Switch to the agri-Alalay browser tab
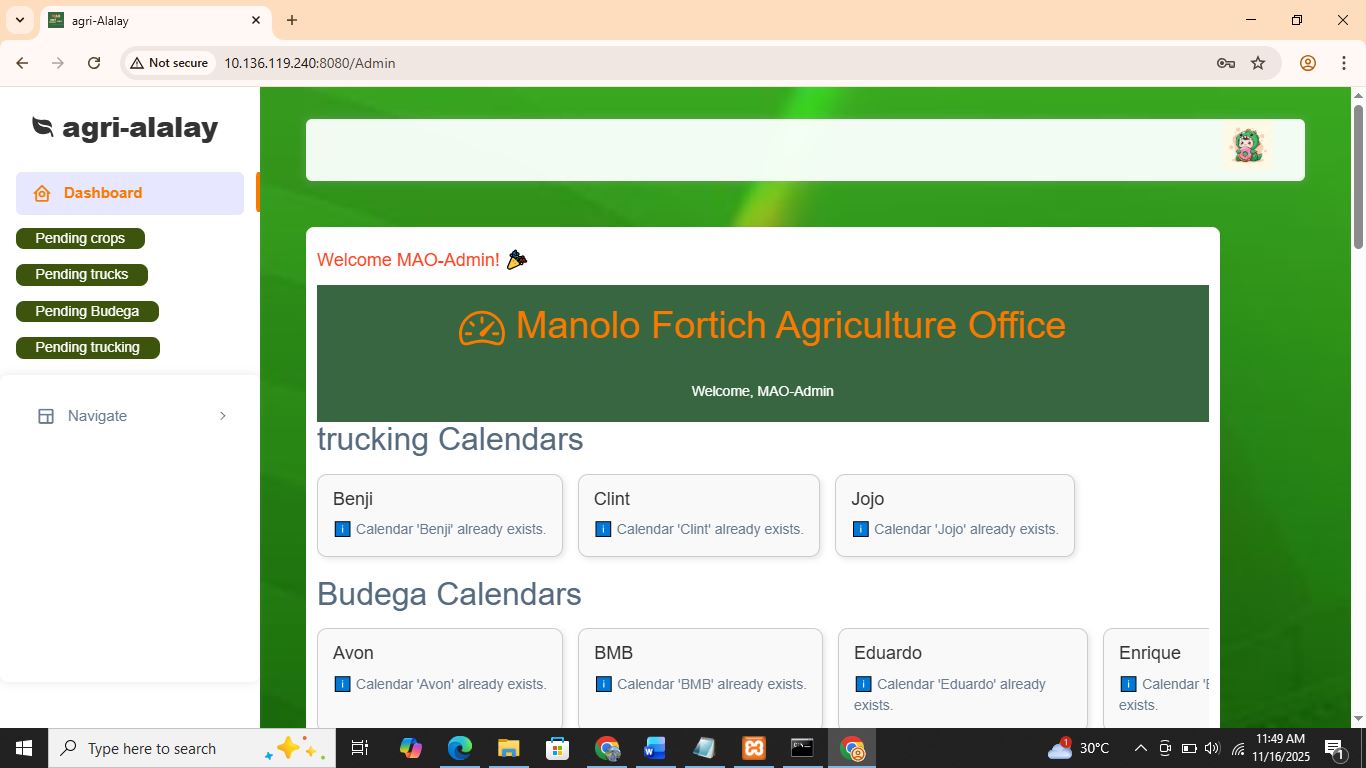1366x768 pixels. tap(150, 20)
